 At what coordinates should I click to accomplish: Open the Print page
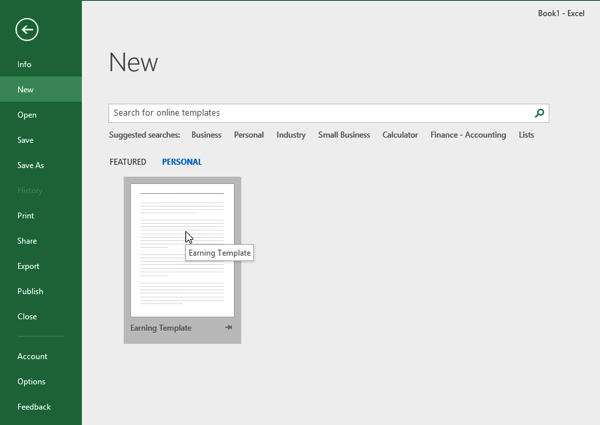26,216
